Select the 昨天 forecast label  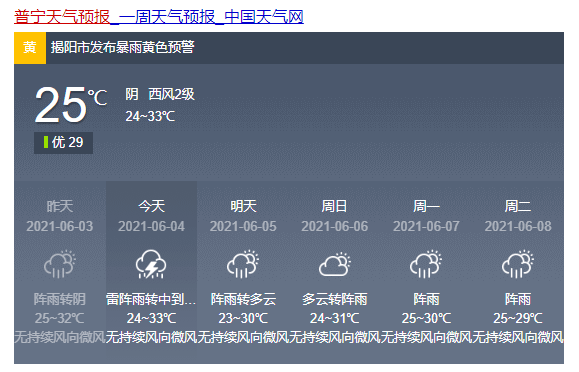pos(60,206)
